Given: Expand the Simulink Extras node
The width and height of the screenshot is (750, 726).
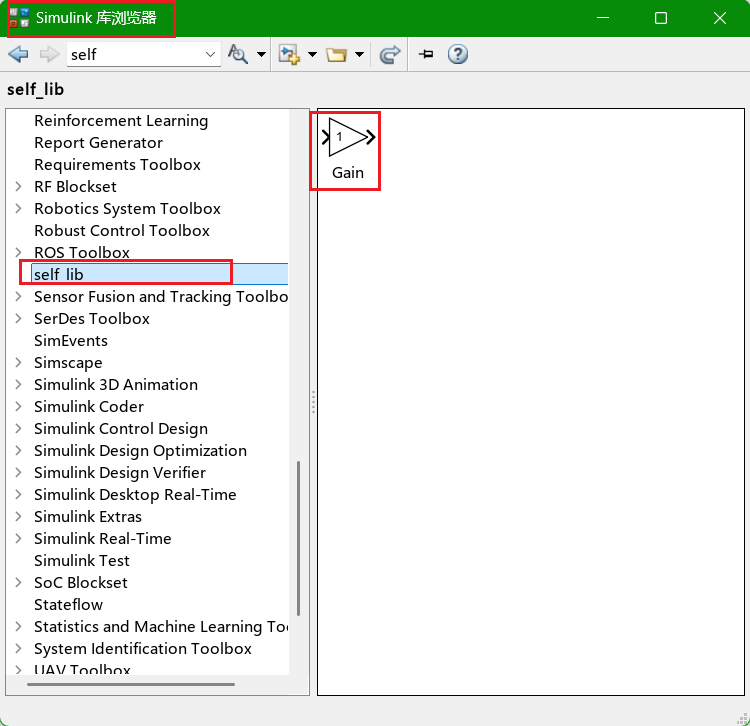Looking at the screenshot, I should pyautogui.click(x=19, y=517).
